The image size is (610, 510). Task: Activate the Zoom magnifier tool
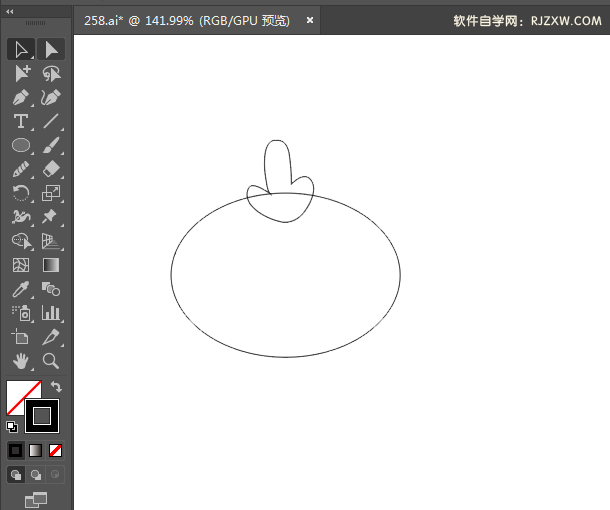(52, 361)
